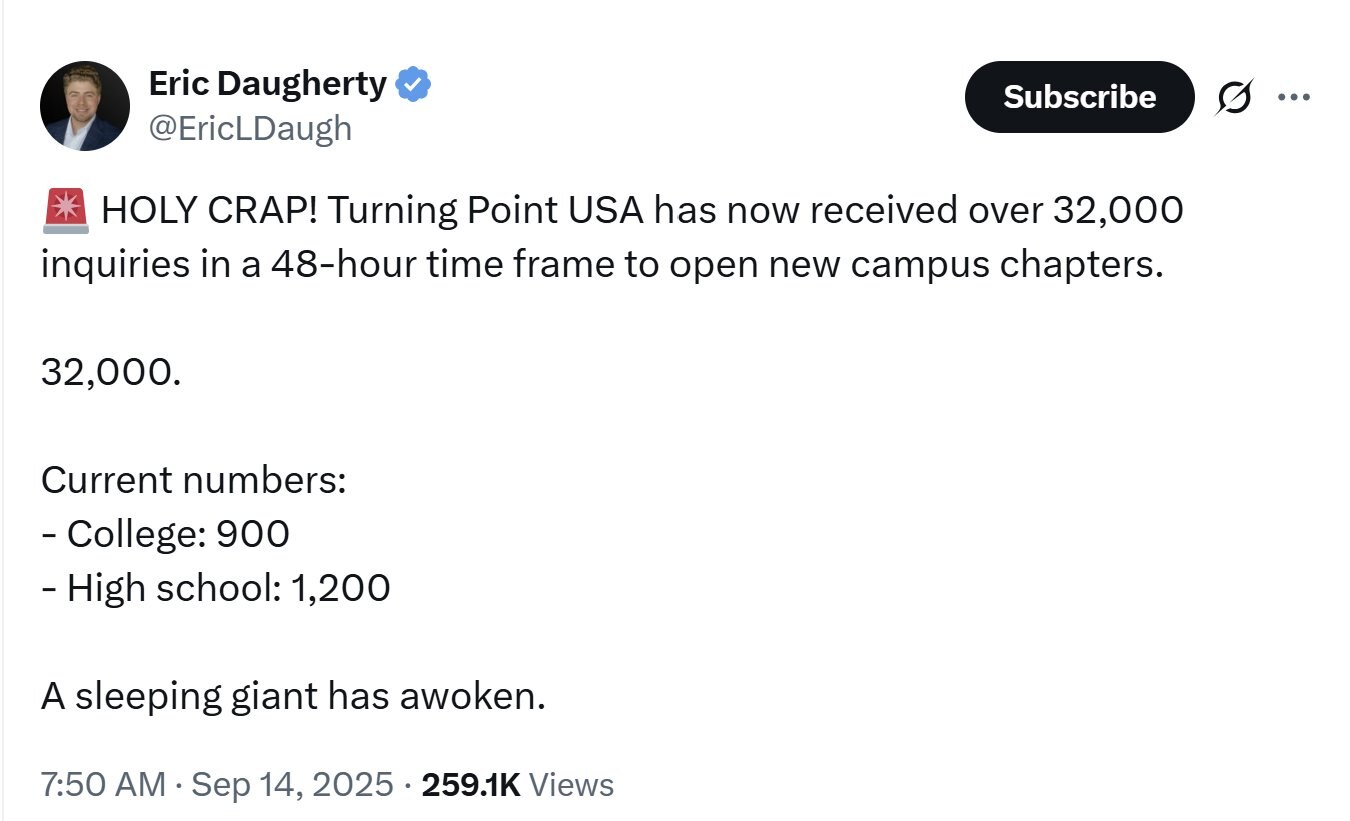Open the @EricLDaugh handle link
The image size is (1350, 821).
(250, 128)
